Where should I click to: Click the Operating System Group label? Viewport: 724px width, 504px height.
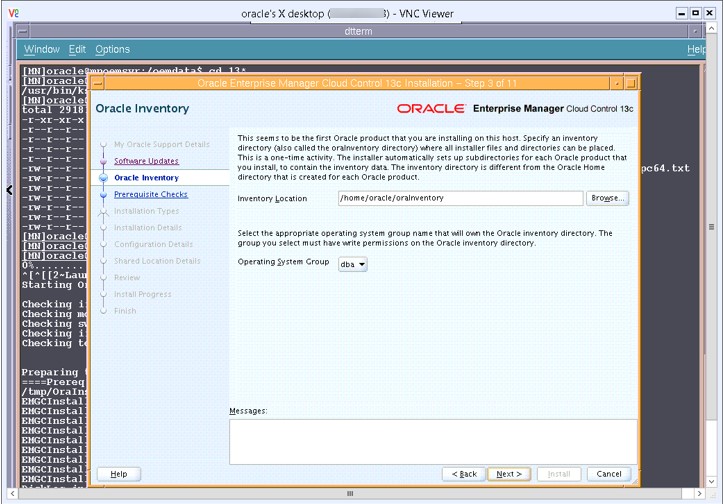tap(283, 262)
